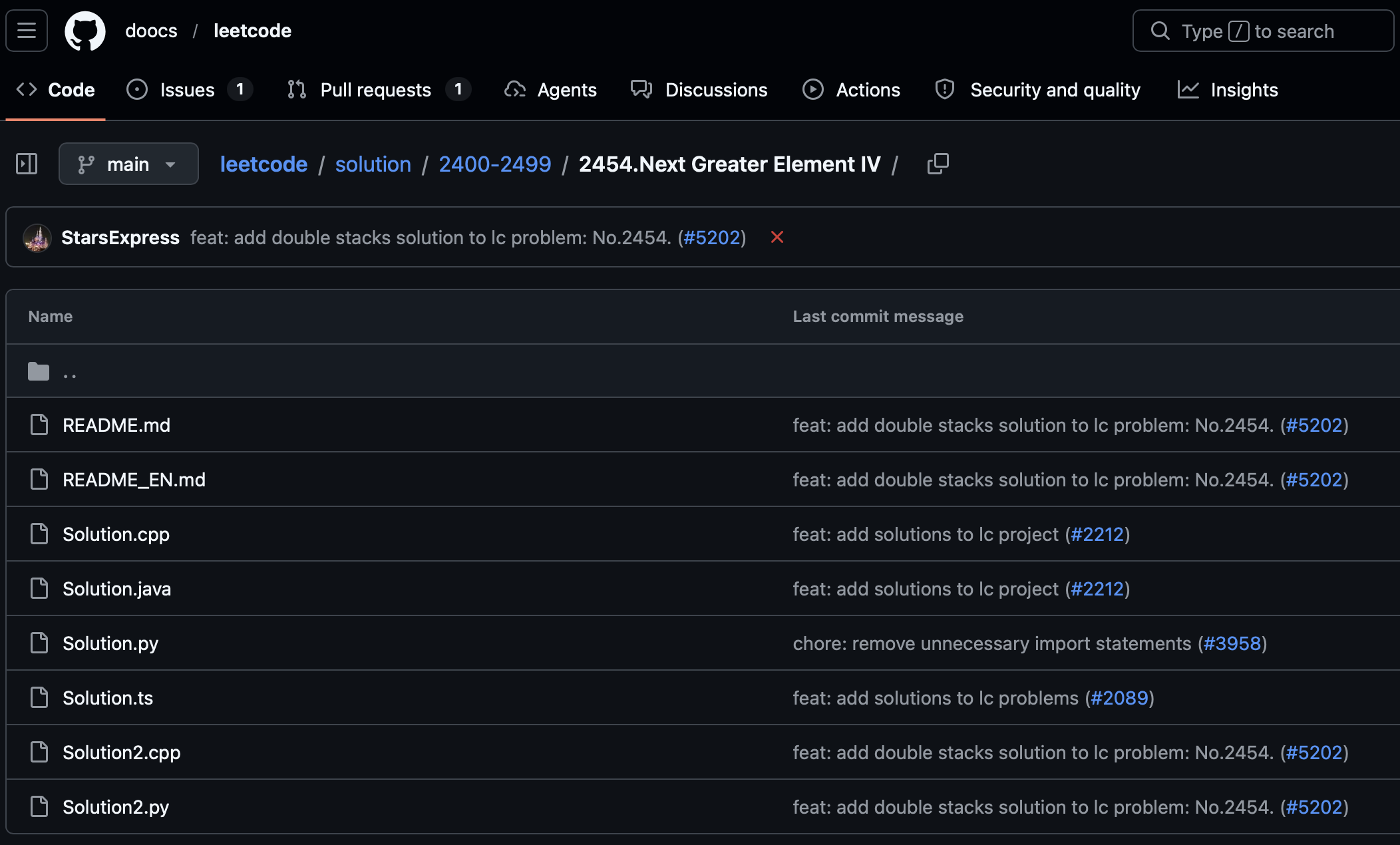Open #3958 link in Solution.py row
Viewport: 1400px width, 845px height.
coord(1232,643)
